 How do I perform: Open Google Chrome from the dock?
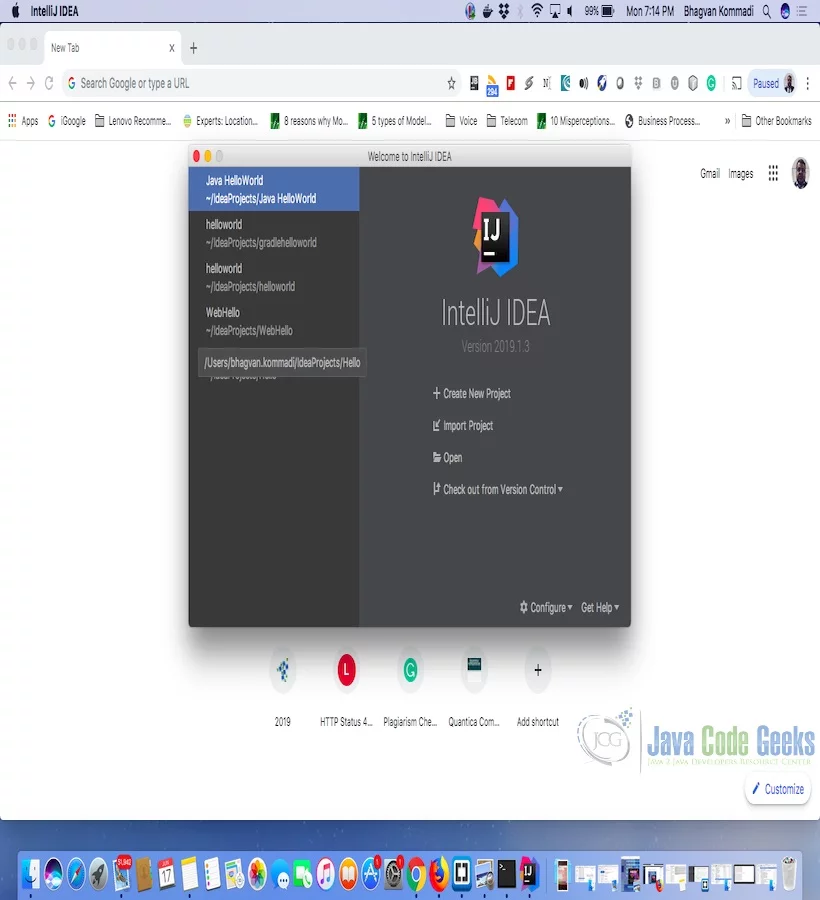coord(417,874)
